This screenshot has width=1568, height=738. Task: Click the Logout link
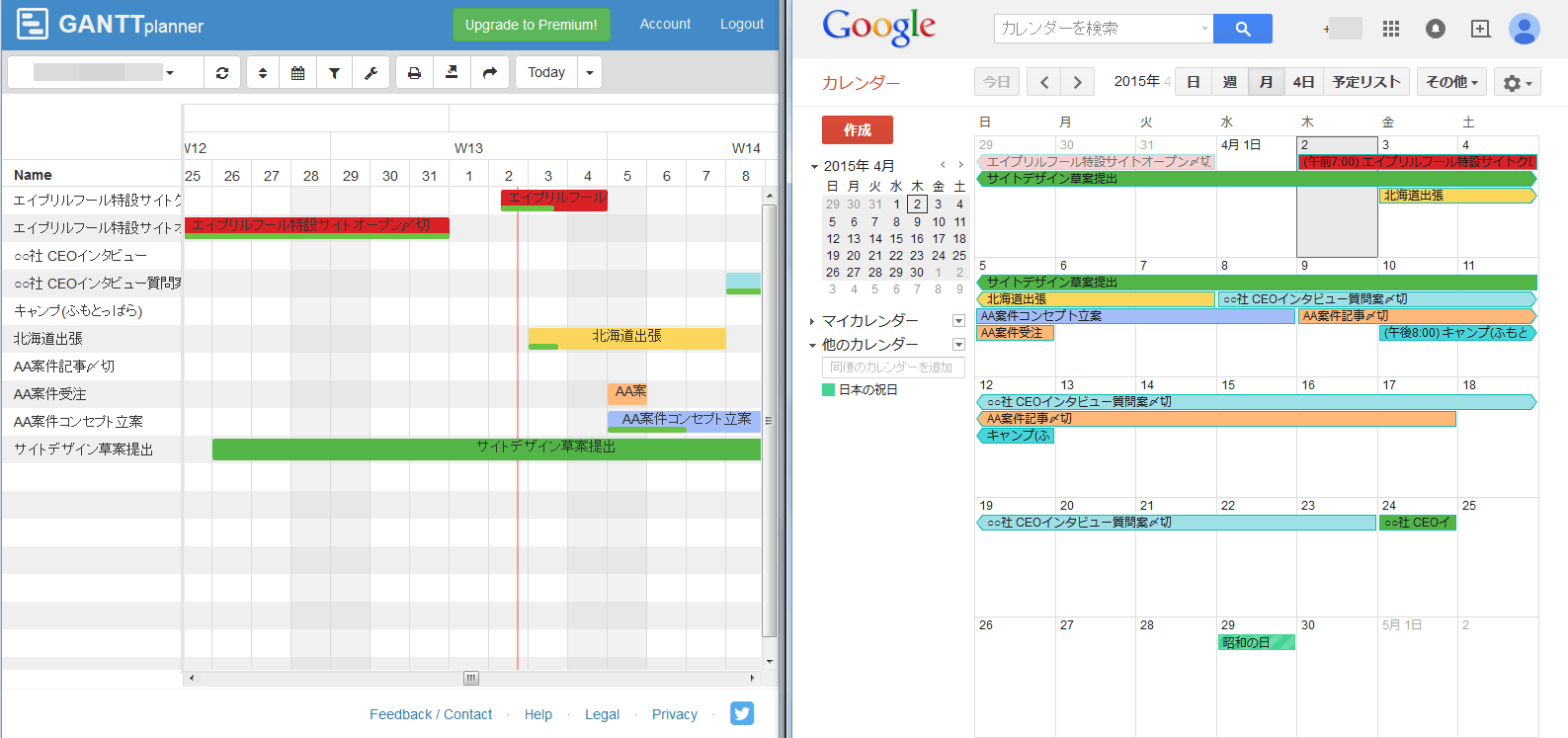tap(742, 24)
